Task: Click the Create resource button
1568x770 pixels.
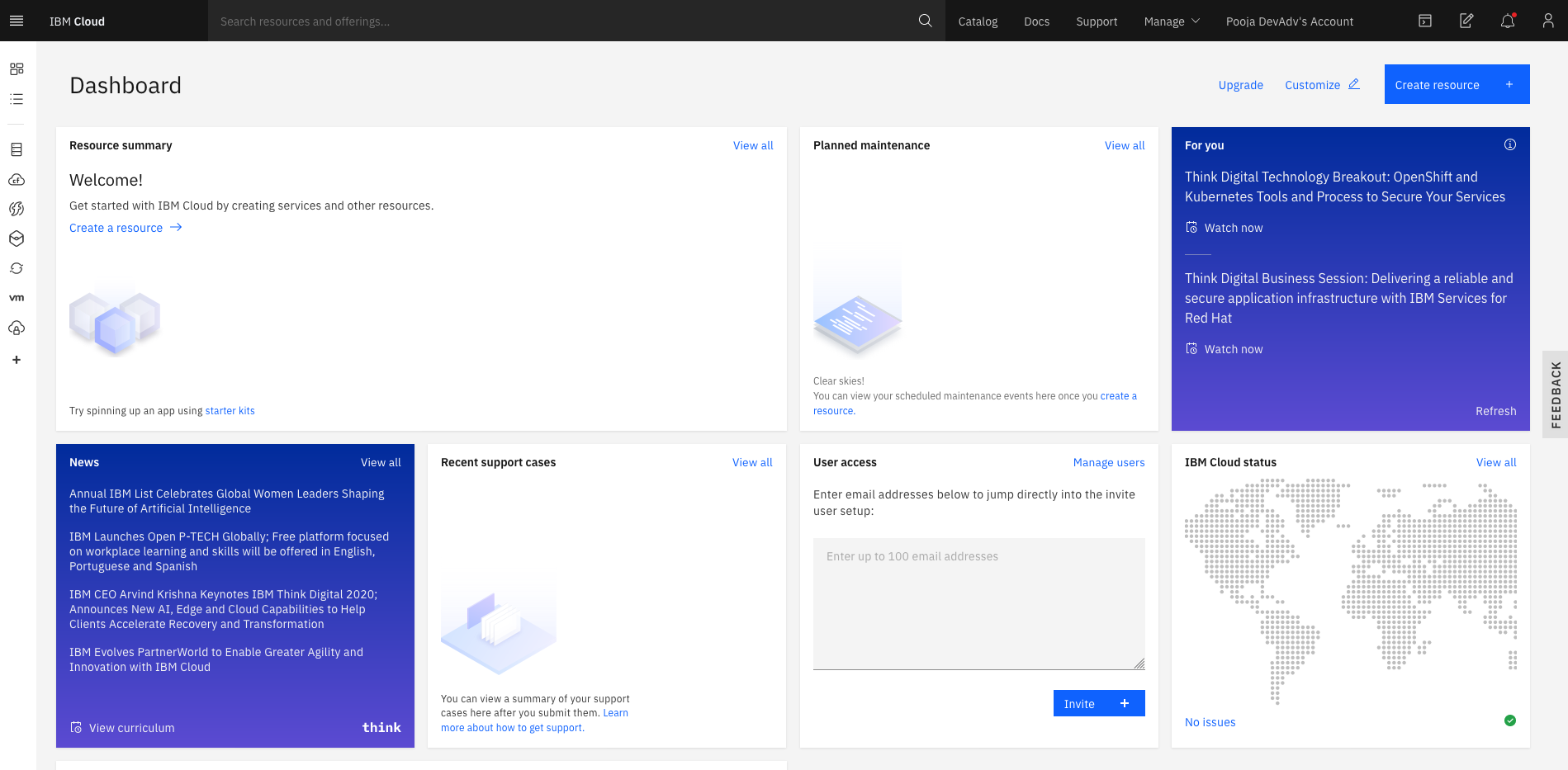Action: point(1457,84)
